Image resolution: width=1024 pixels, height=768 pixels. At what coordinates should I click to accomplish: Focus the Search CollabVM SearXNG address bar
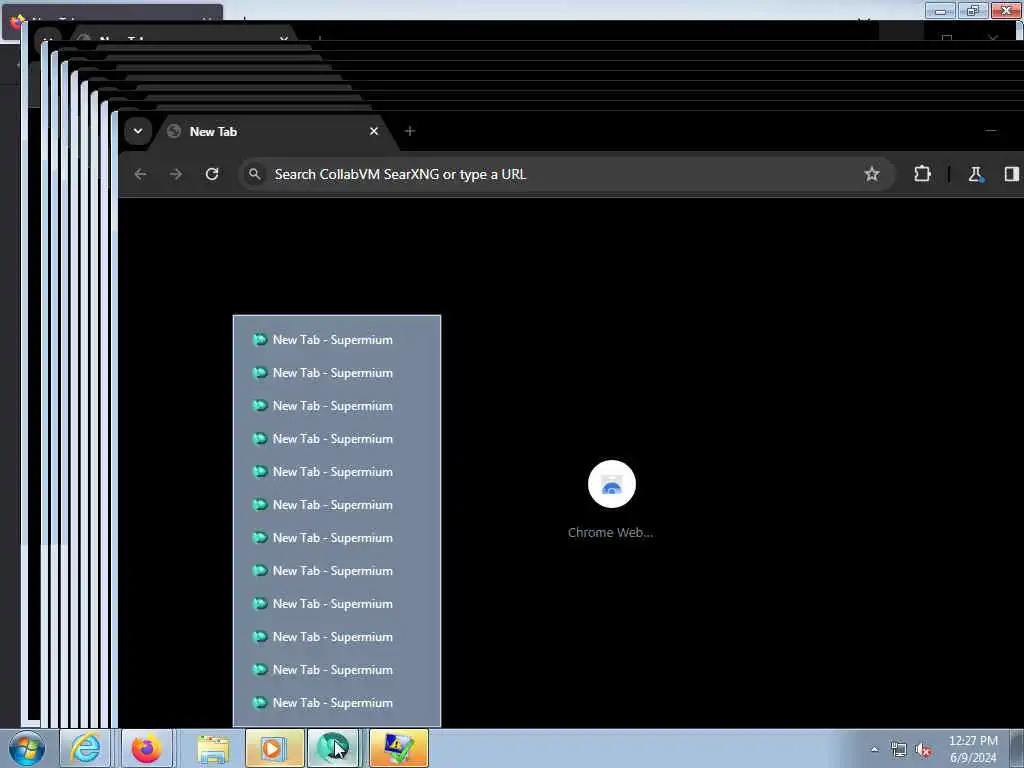[565, 174]
